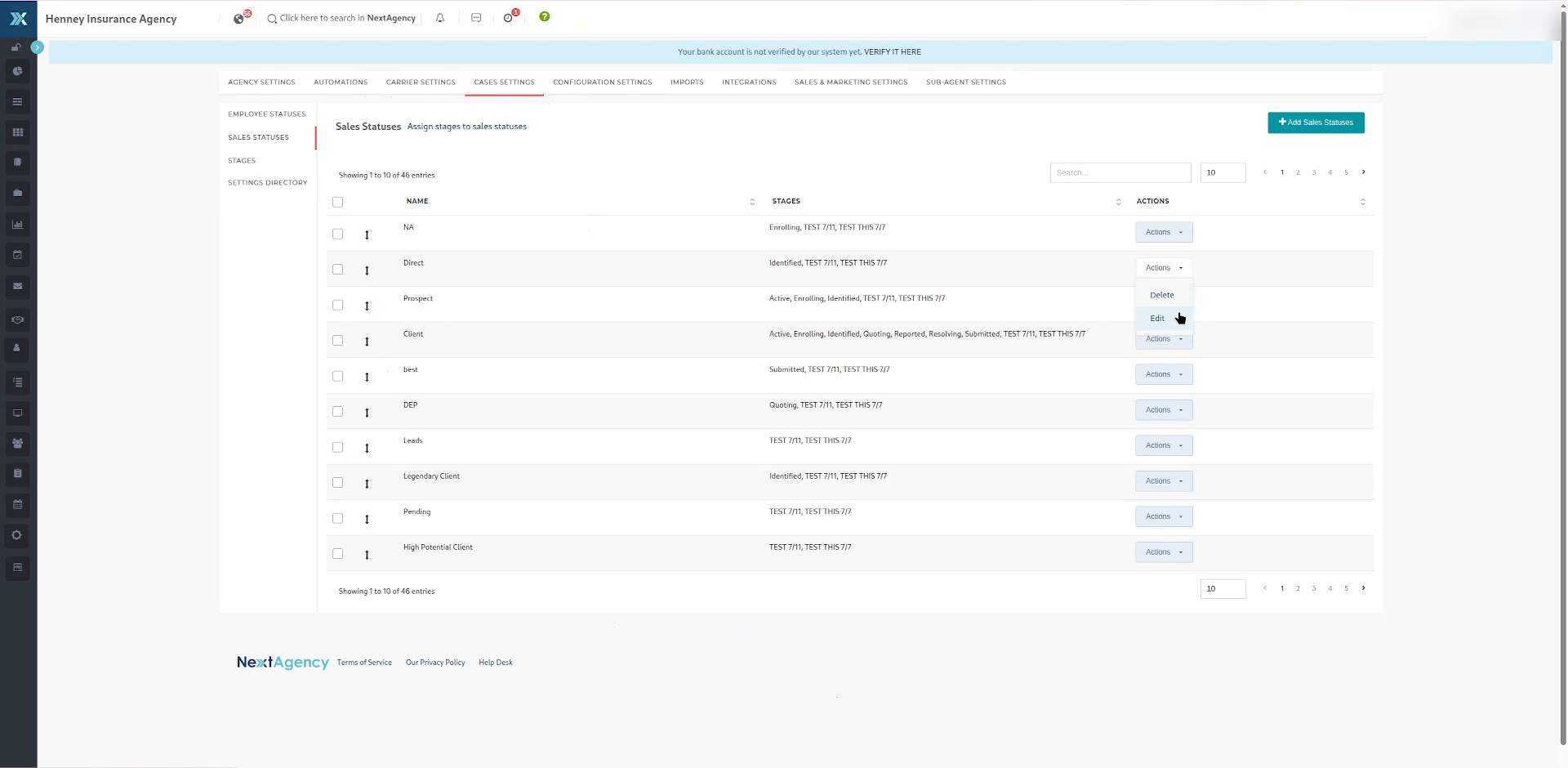Check the box for High Potential Client

337,553
